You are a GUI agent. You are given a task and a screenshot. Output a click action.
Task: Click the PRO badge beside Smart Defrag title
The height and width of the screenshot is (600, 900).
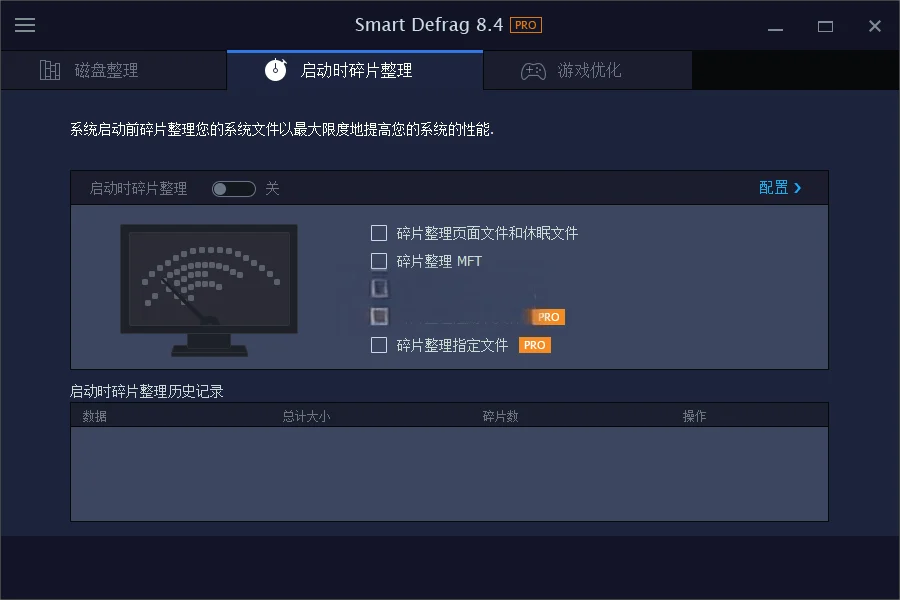pyautogui.click(x=524, y=25)
